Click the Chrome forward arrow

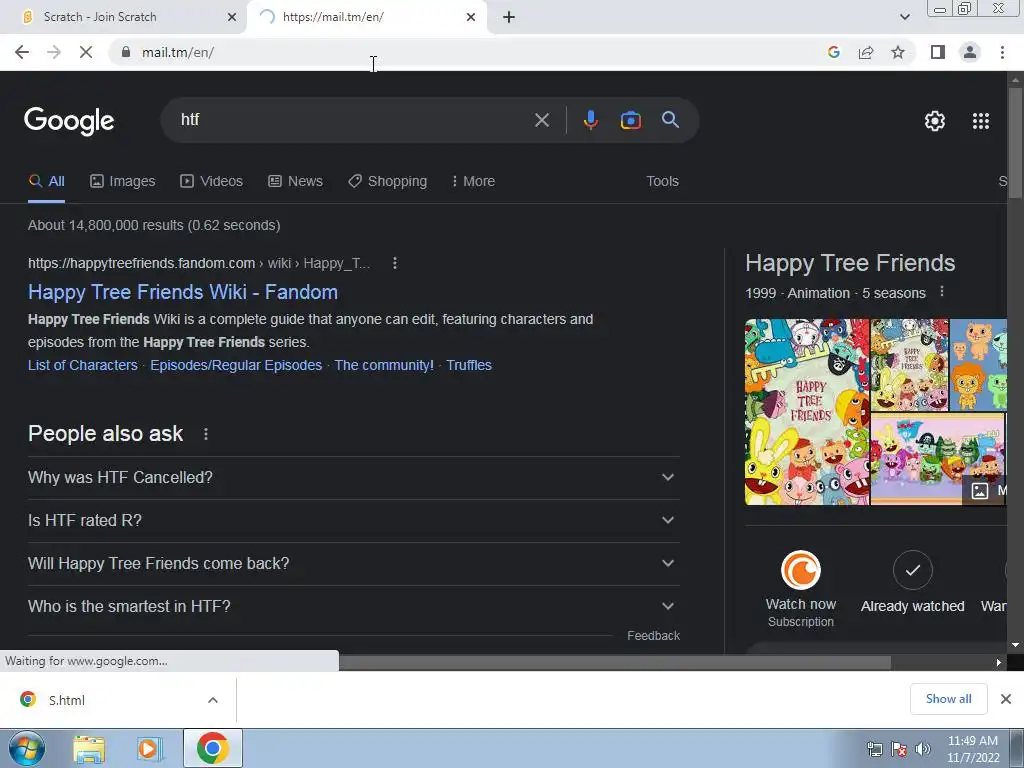[x=54, y=52]
